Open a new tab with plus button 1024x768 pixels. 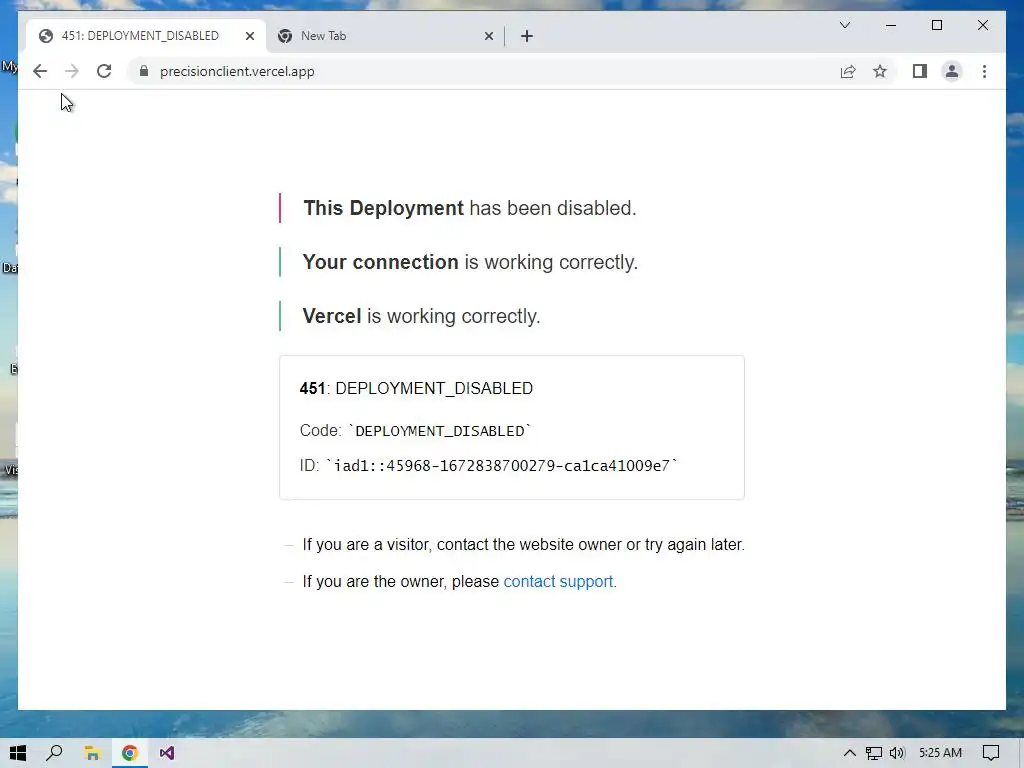[527, 36]
